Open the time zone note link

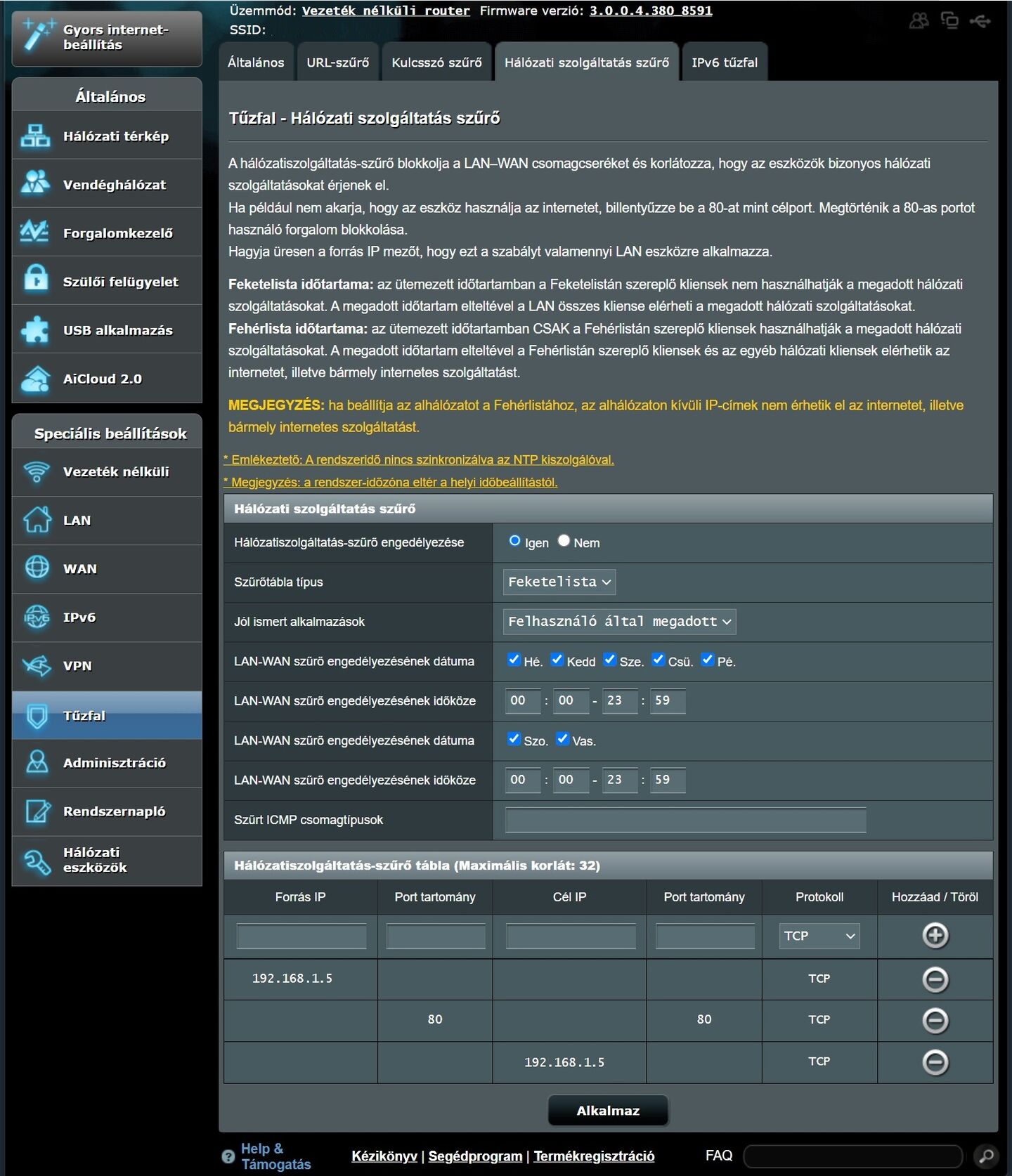tap(391, 483)
